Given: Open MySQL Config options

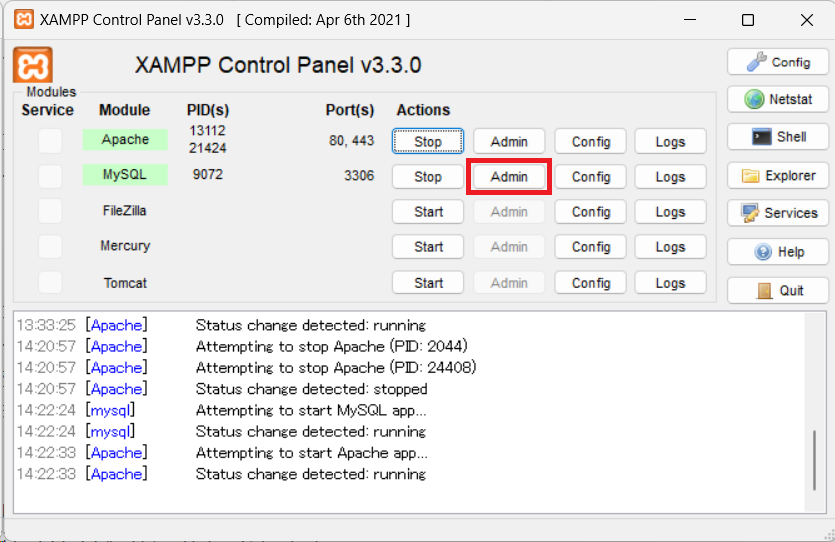Looking at the screenshot, I should 590,177.
